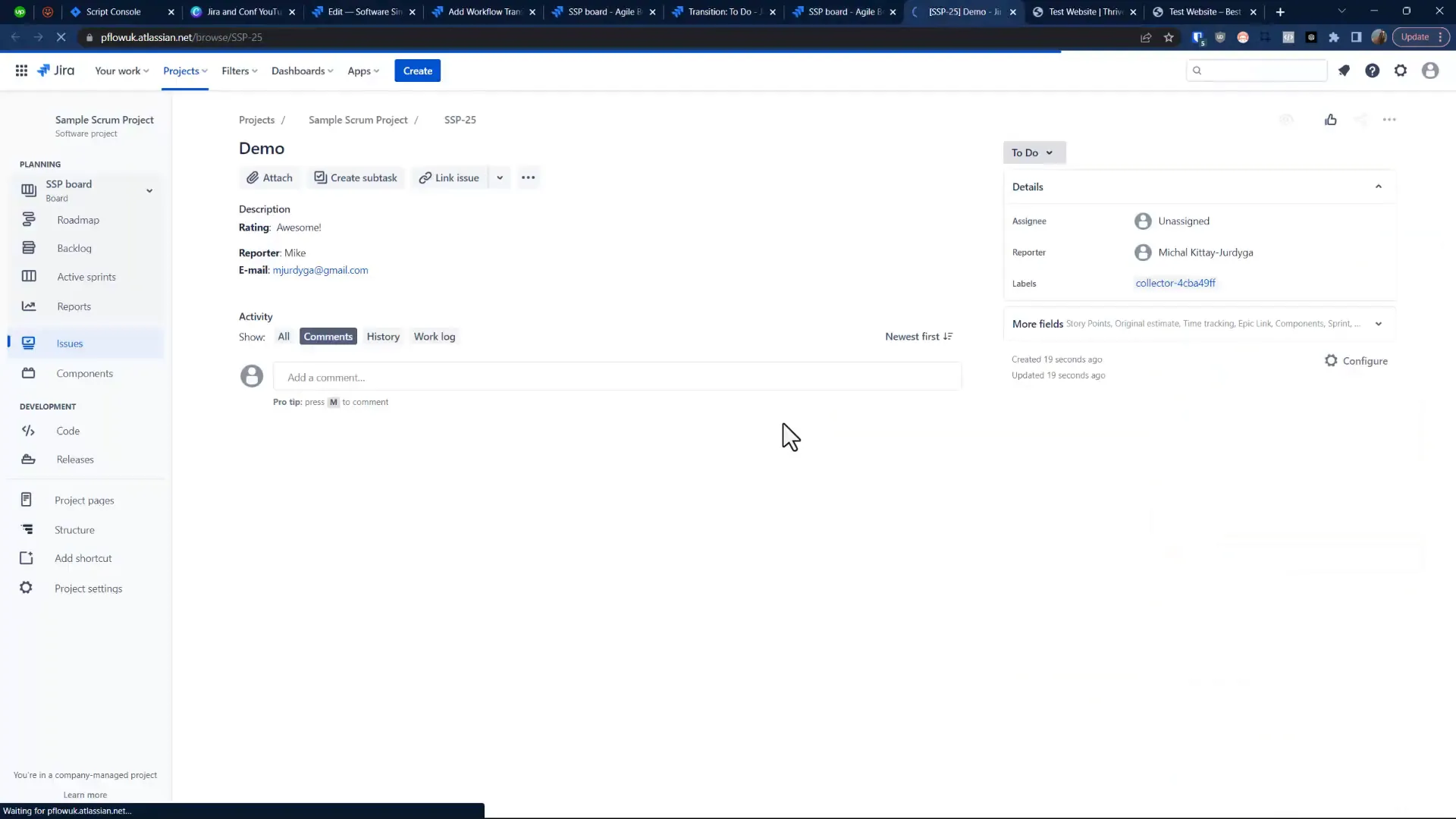This screenshot has width=1456, height=819.
Task: Click the Project pages icon
Action: tap(27, 500)
